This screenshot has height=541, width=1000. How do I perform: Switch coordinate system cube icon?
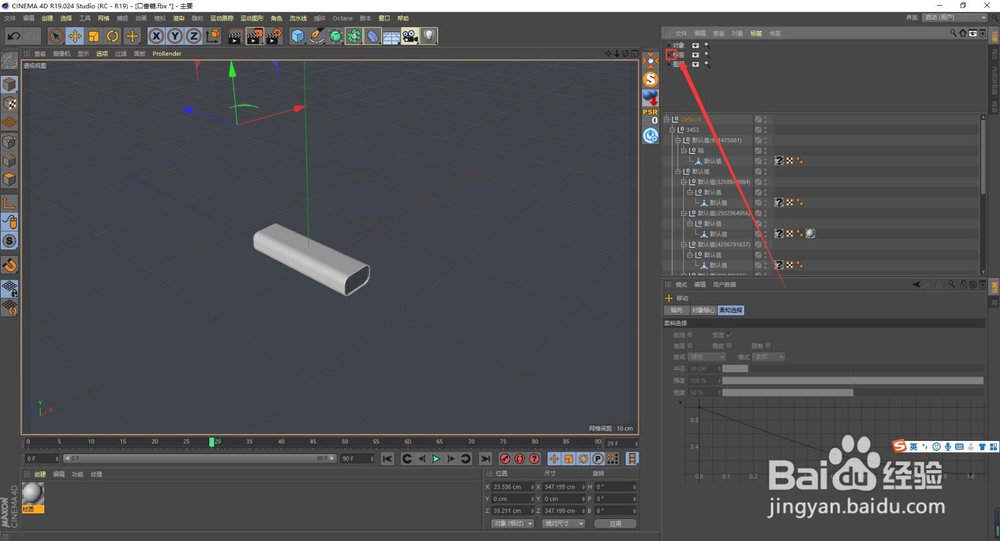(x=213, y=36)
